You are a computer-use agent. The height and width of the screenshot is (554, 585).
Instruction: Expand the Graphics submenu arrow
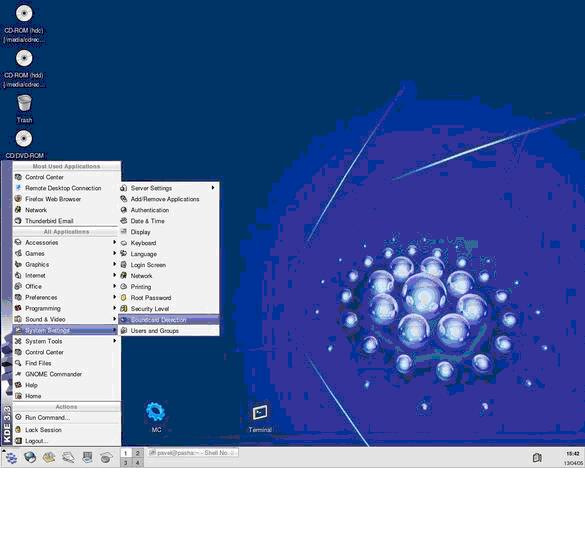pyautogui.click(x=115, y=264)
